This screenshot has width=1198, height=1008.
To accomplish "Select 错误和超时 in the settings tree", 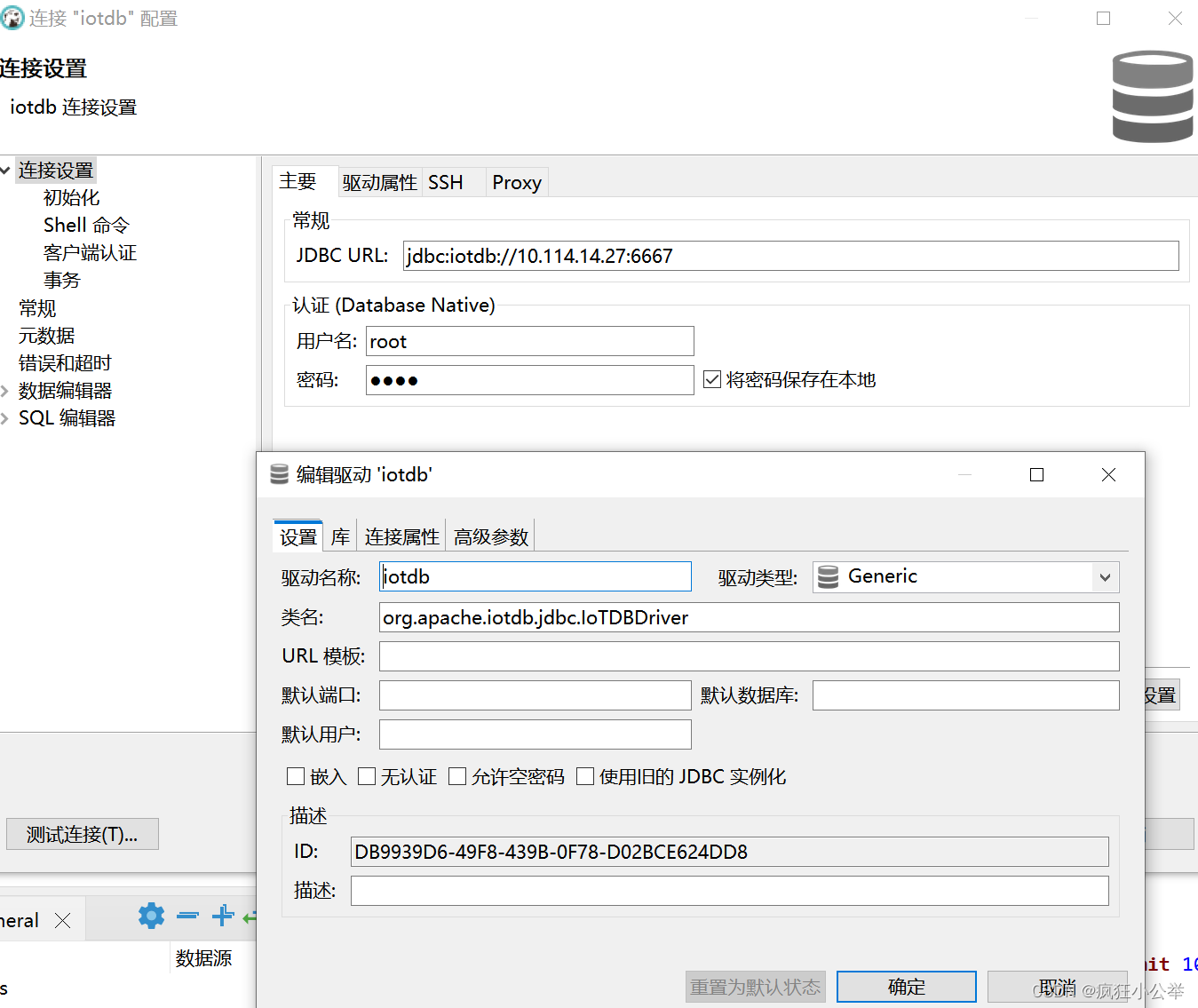I will [x=65, y=363].
